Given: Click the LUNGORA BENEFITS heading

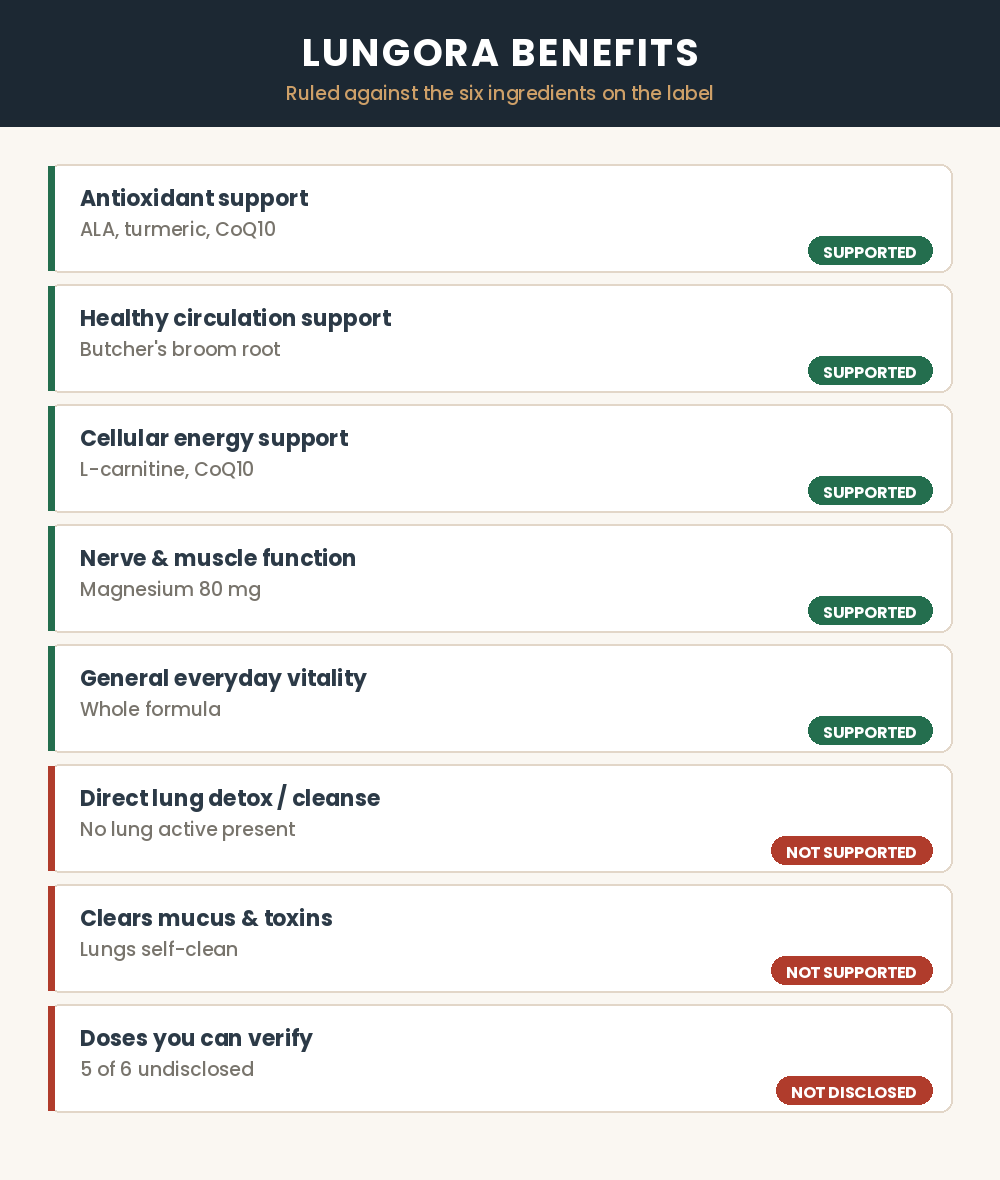Looking at the screenshot, I should [x=500, y=53].
